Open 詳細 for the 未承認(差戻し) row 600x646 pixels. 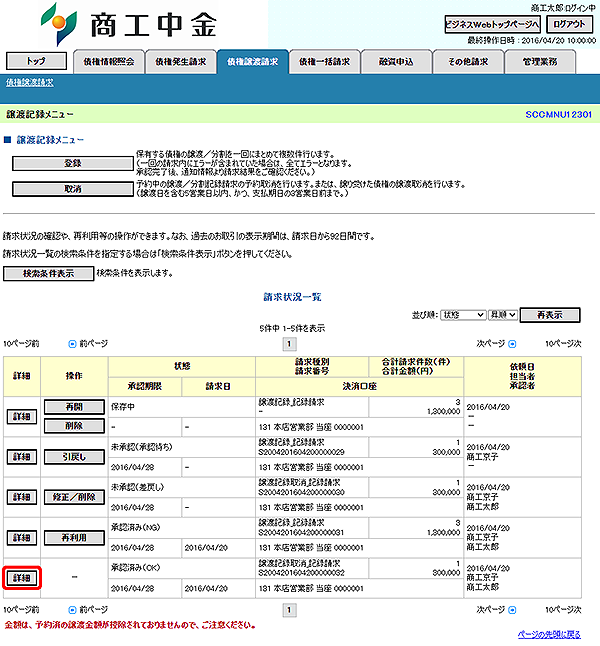coord(22,497)
